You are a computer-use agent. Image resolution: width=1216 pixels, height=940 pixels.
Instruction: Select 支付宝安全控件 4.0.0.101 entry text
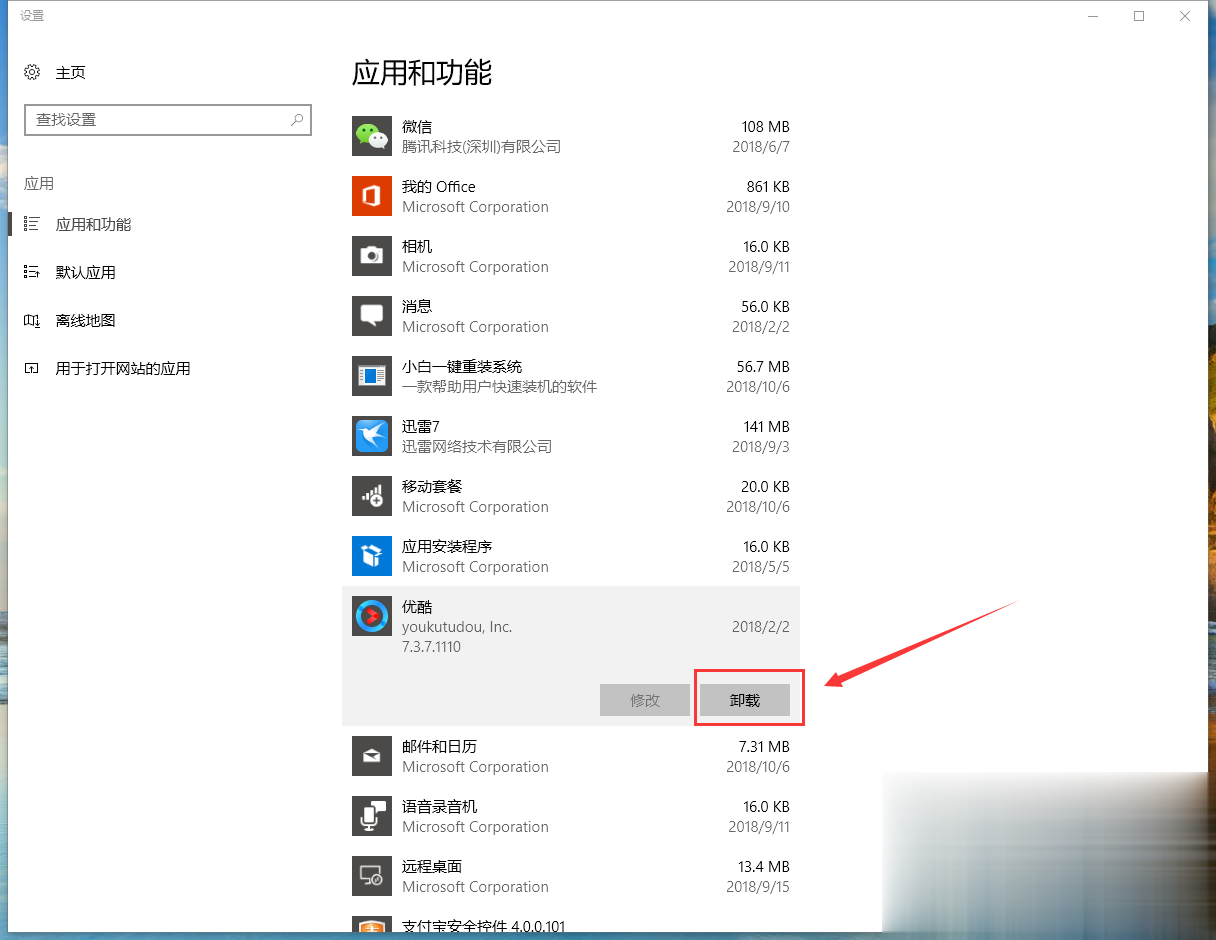(484, 926)
